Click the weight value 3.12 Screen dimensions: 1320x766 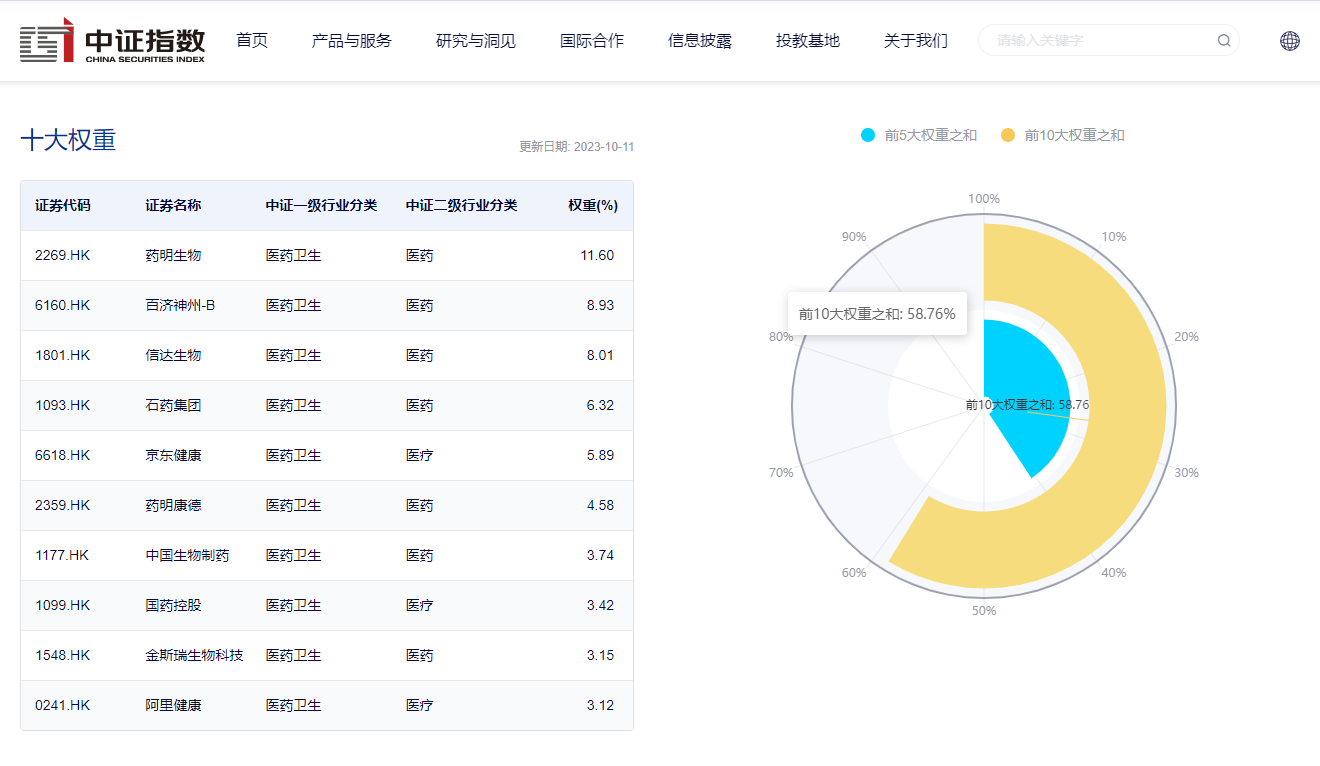600,705
